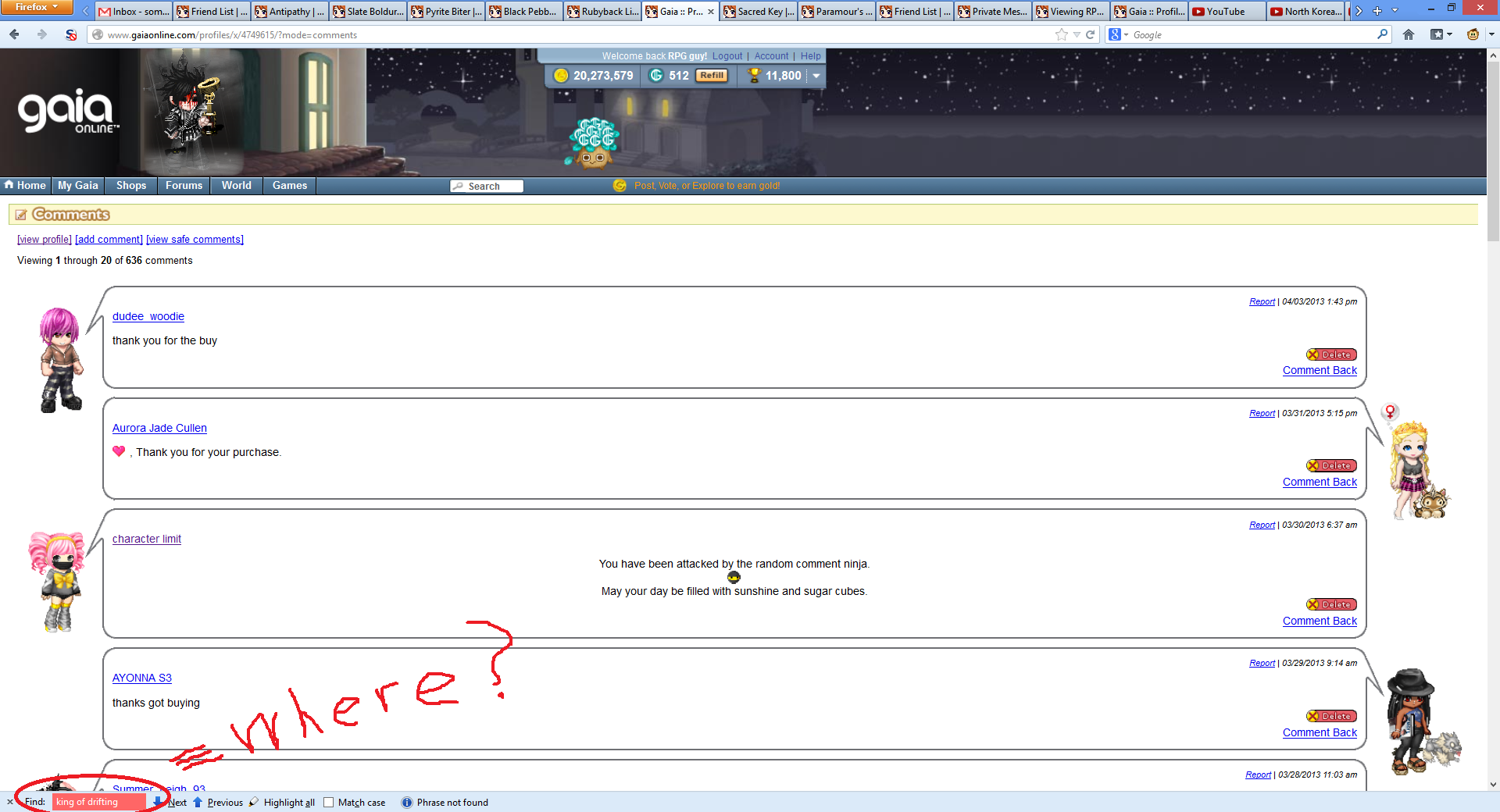Switch to the YouTube tab
Image resolution: width=1500 pixels, height=812 pixels.
tap(1227, 11)
